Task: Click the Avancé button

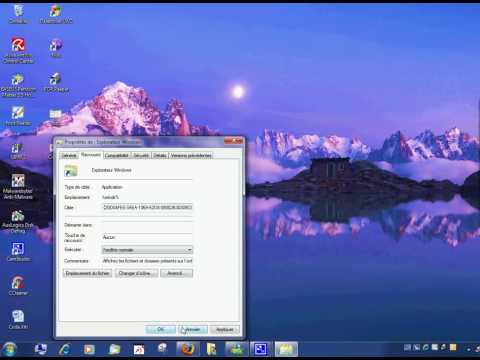Action: coord(176,273)
